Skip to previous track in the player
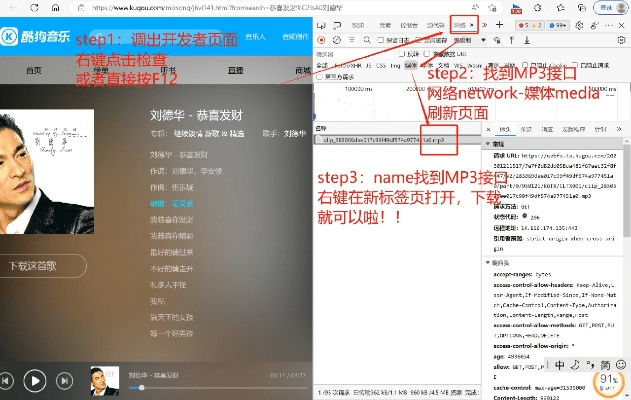Image resolution: width=631 pixels, height=400 pixels. click(x=6, y=381)
